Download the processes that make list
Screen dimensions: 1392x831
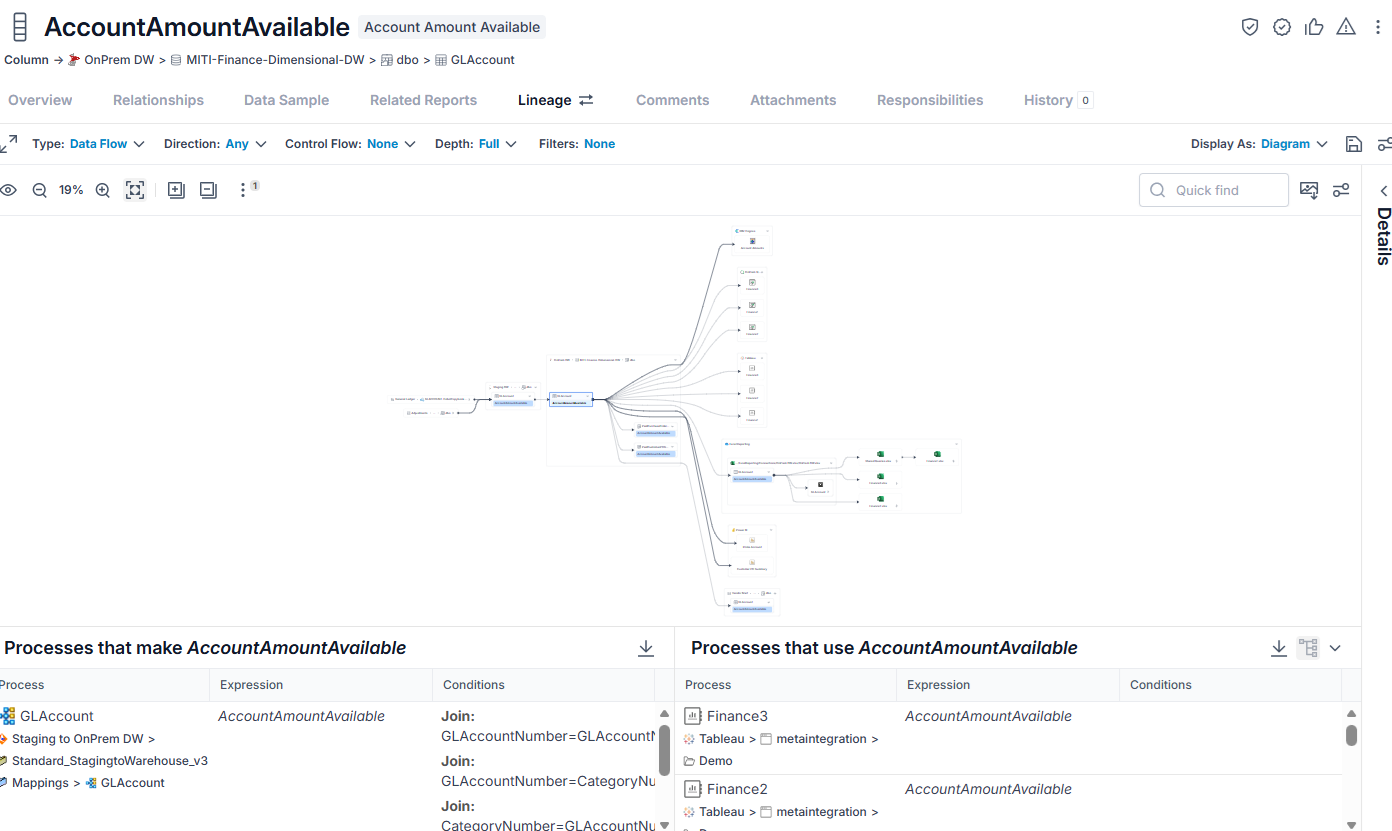[646, 648]
